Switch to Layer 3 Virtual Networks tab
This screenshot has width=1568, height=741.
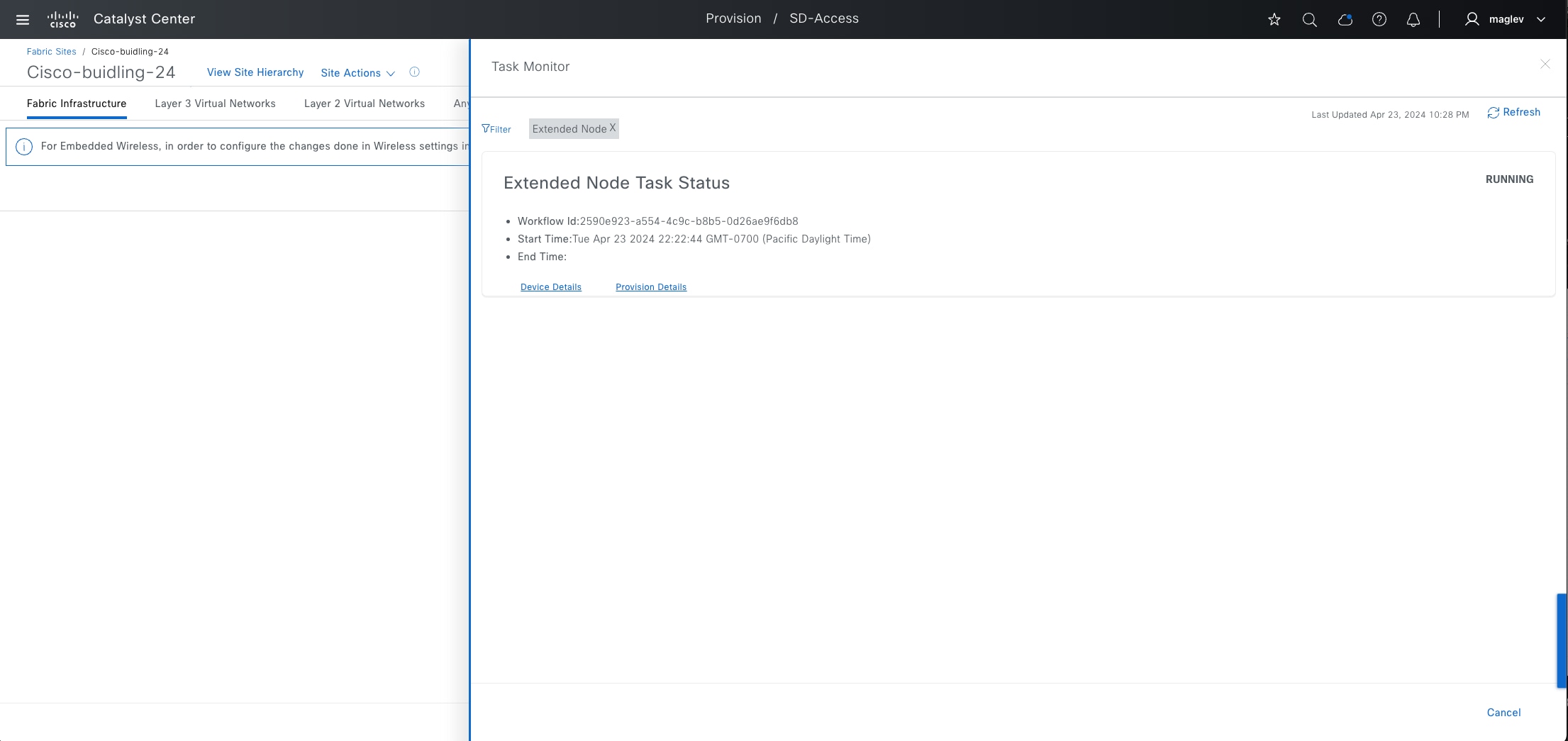[215, 104]
